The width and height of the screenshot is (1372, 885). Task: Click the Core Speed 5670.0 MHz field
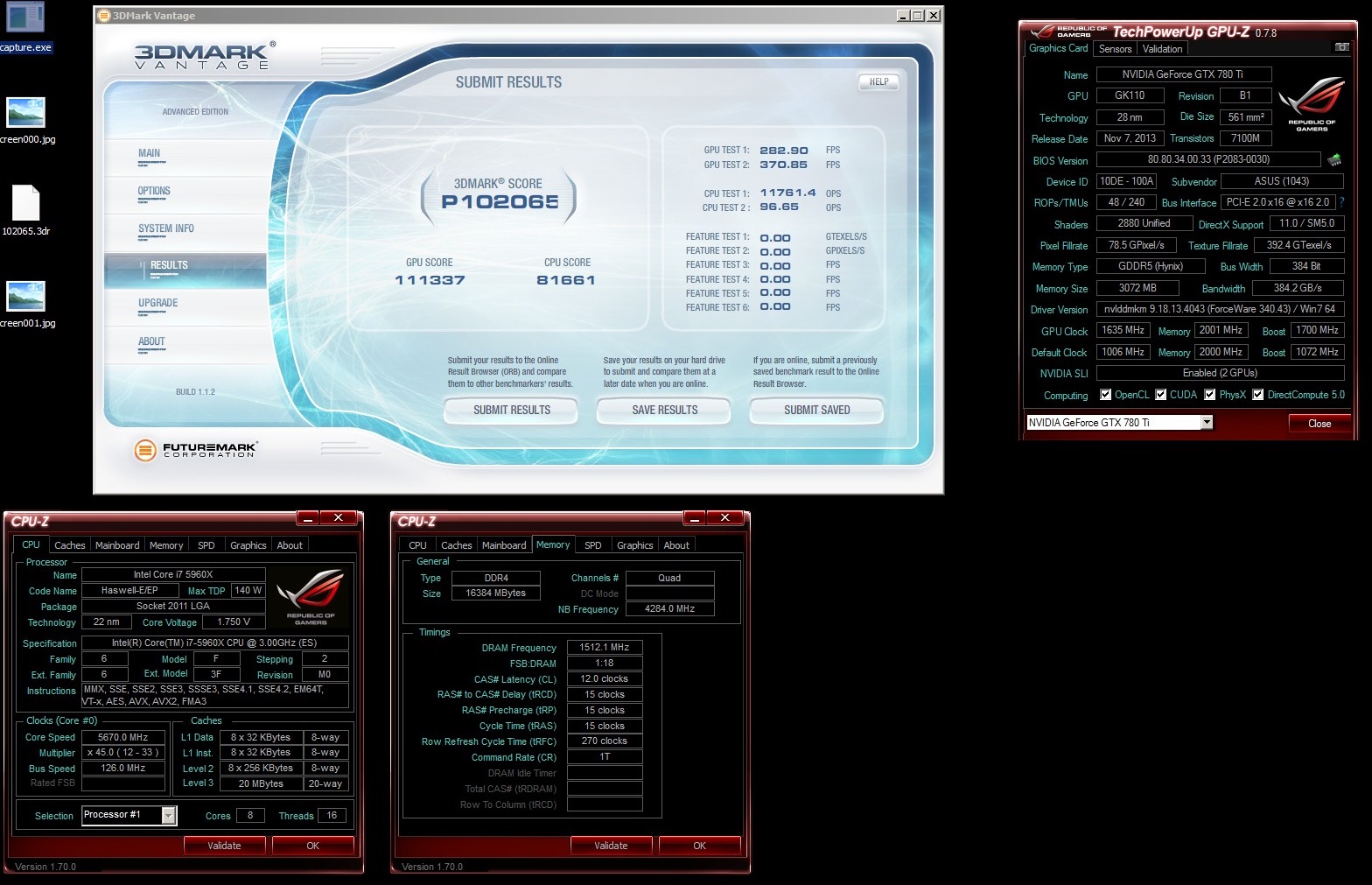click(x=123, y=737)
